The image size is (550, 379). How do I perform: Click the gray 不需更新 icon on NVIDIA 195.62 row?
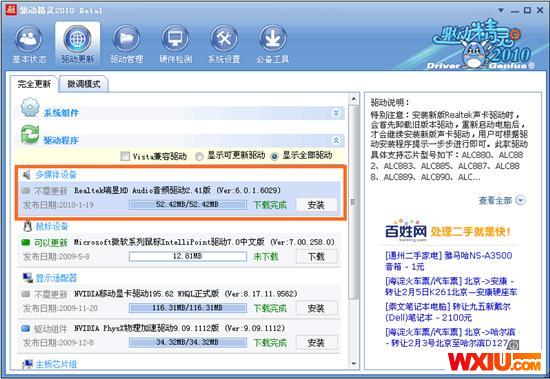click(26, 294)
